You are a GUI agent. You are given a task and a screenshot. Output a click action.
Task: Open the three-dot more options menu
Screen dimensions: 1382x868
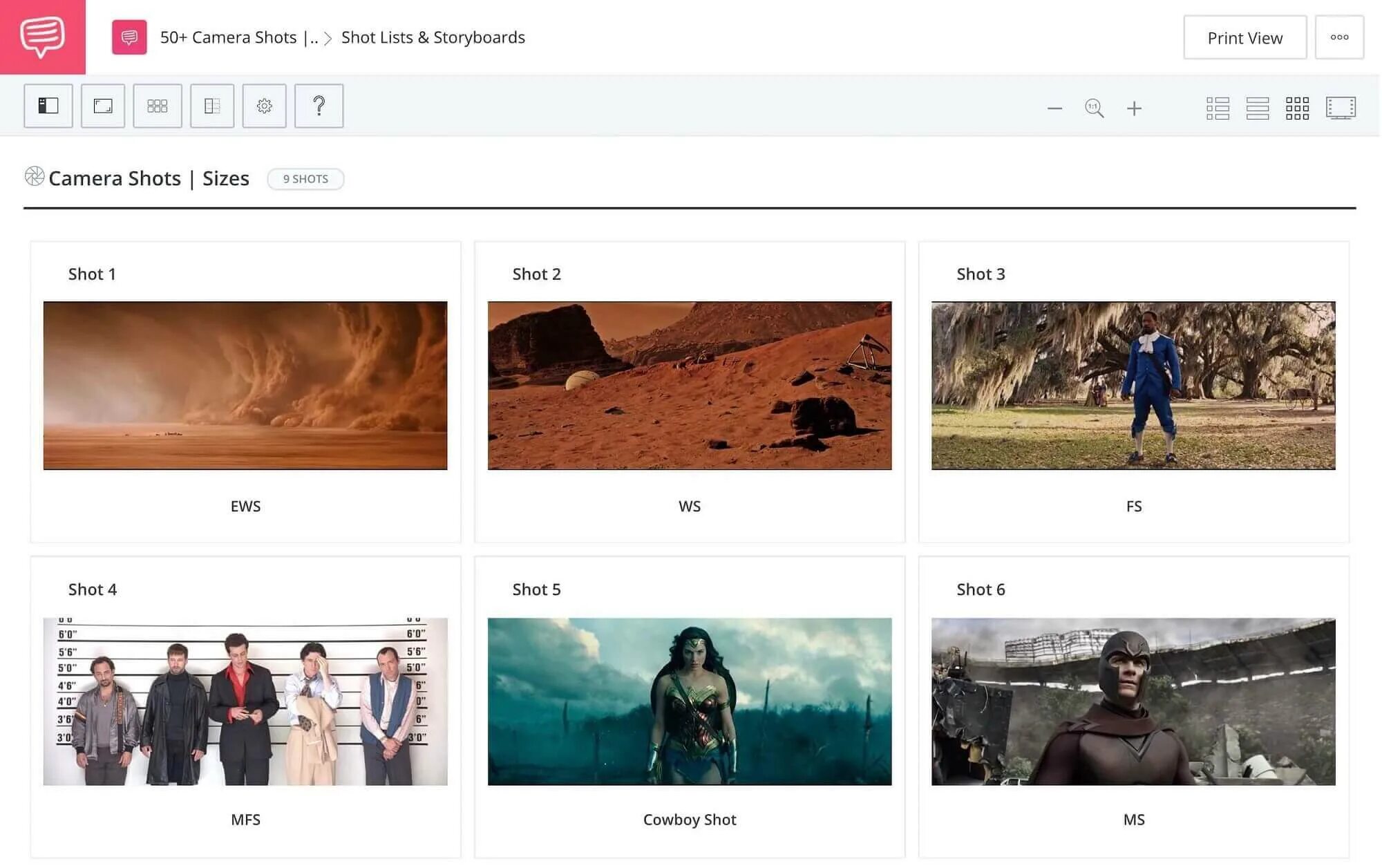[x=1339, y=38]
